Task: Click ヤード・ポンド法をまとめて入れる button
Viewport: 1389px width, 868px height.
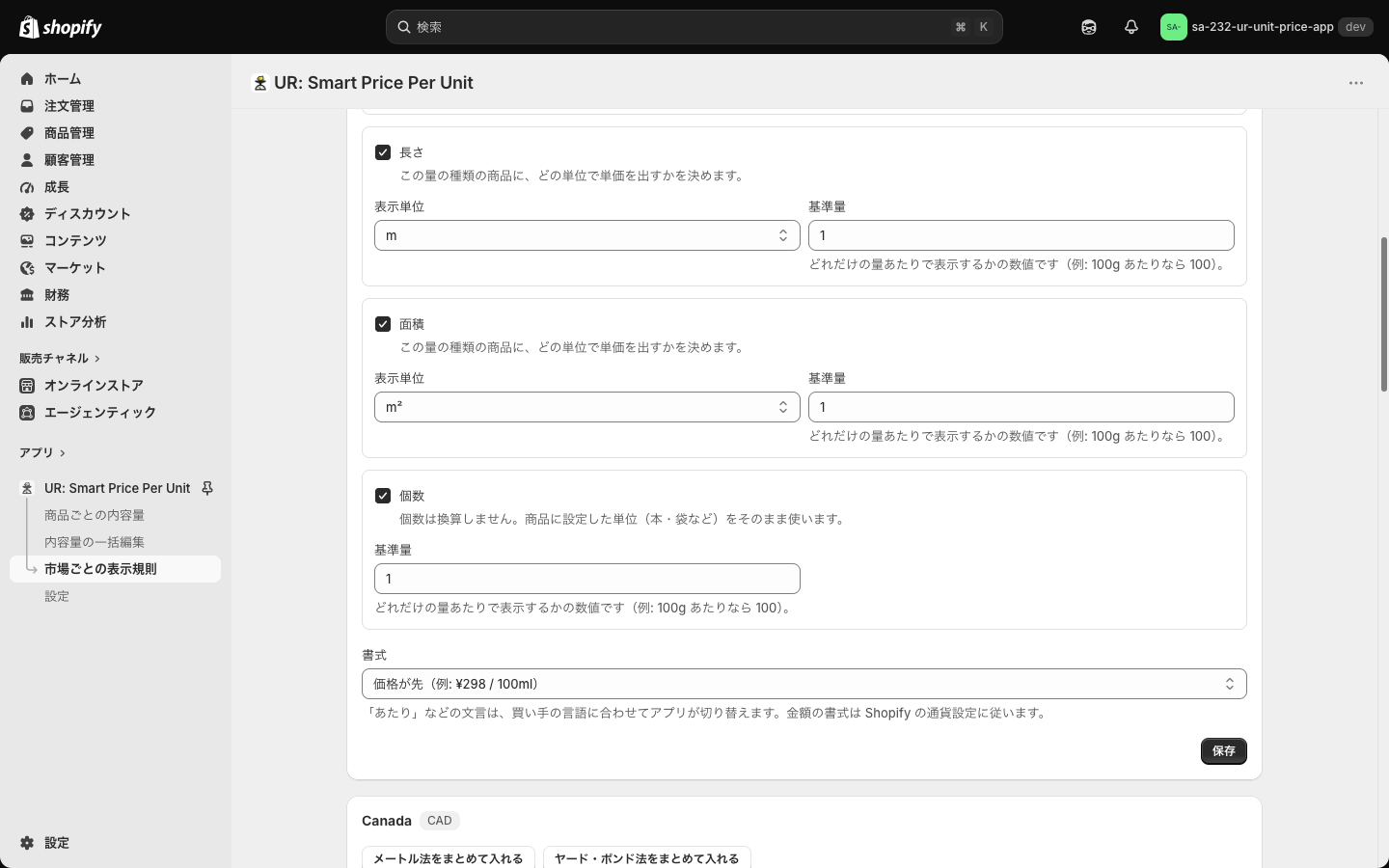Action: click(647, 858)
